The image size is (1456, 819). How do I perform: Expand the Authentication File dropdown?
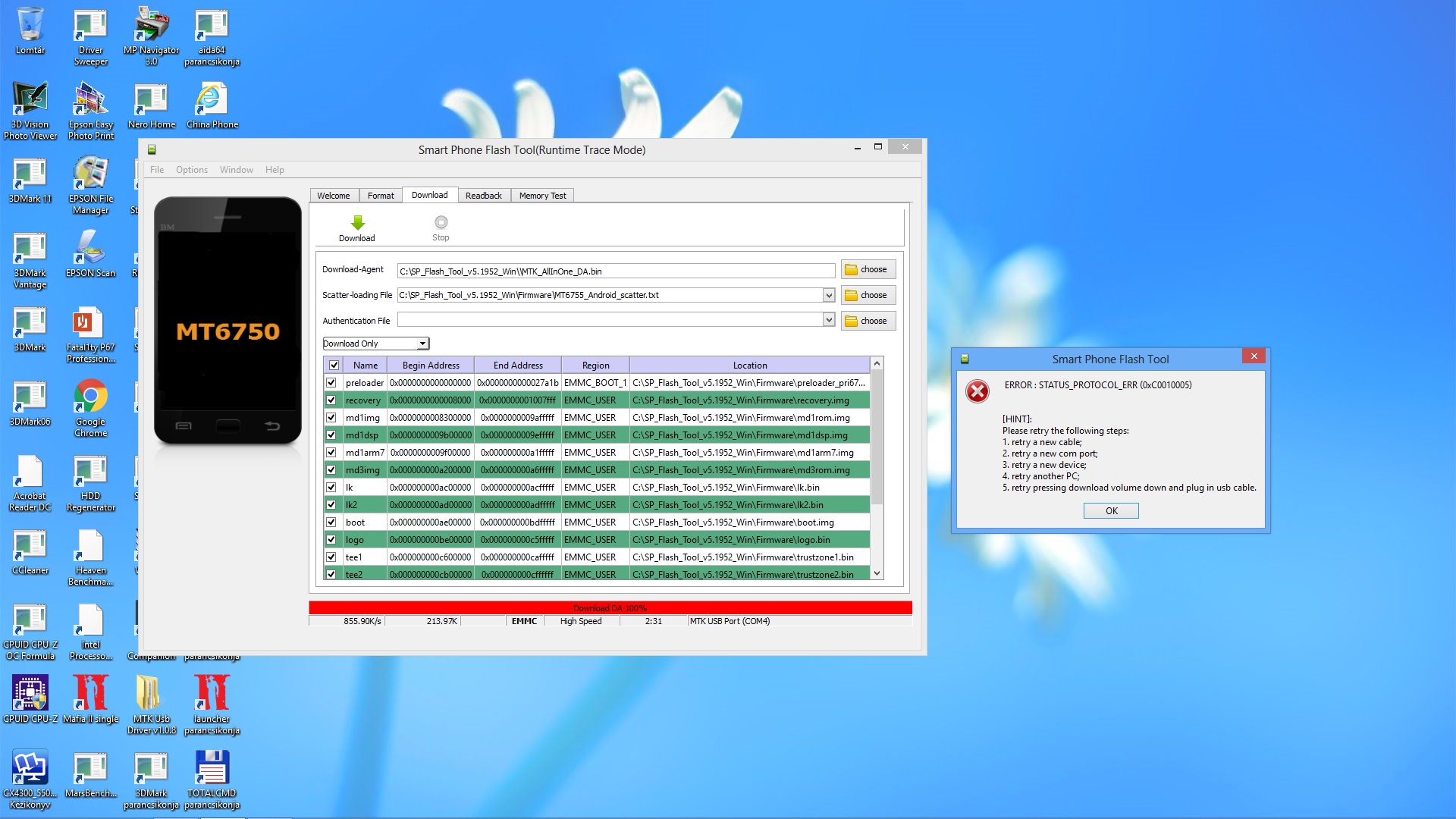point(828,321)
